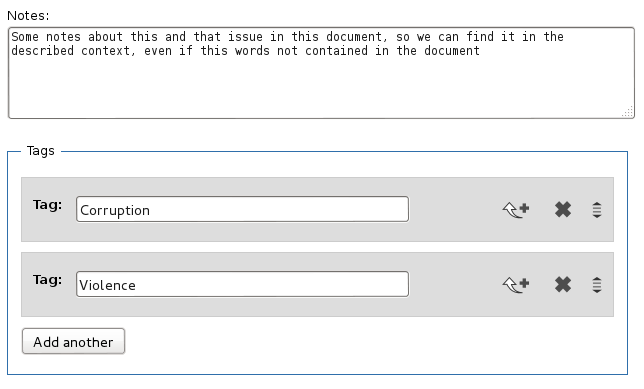Click the Notes textarea resize grip
The width and height of the screenshot is (644, 389).
click(x=628, y=112)
